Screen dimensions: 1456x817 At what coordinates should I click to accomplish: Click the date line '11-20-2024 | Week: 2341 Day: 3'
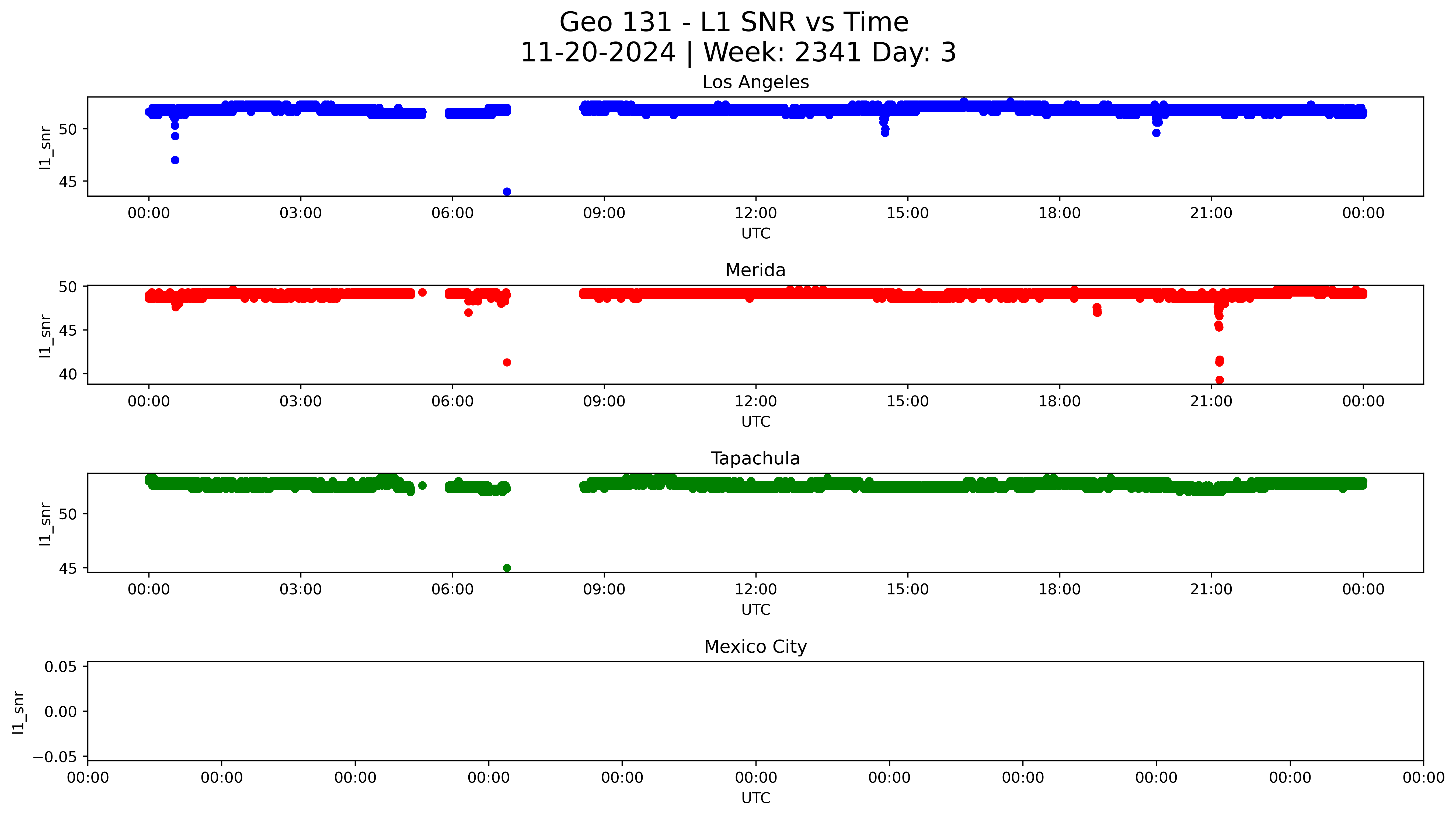point(738,53)
